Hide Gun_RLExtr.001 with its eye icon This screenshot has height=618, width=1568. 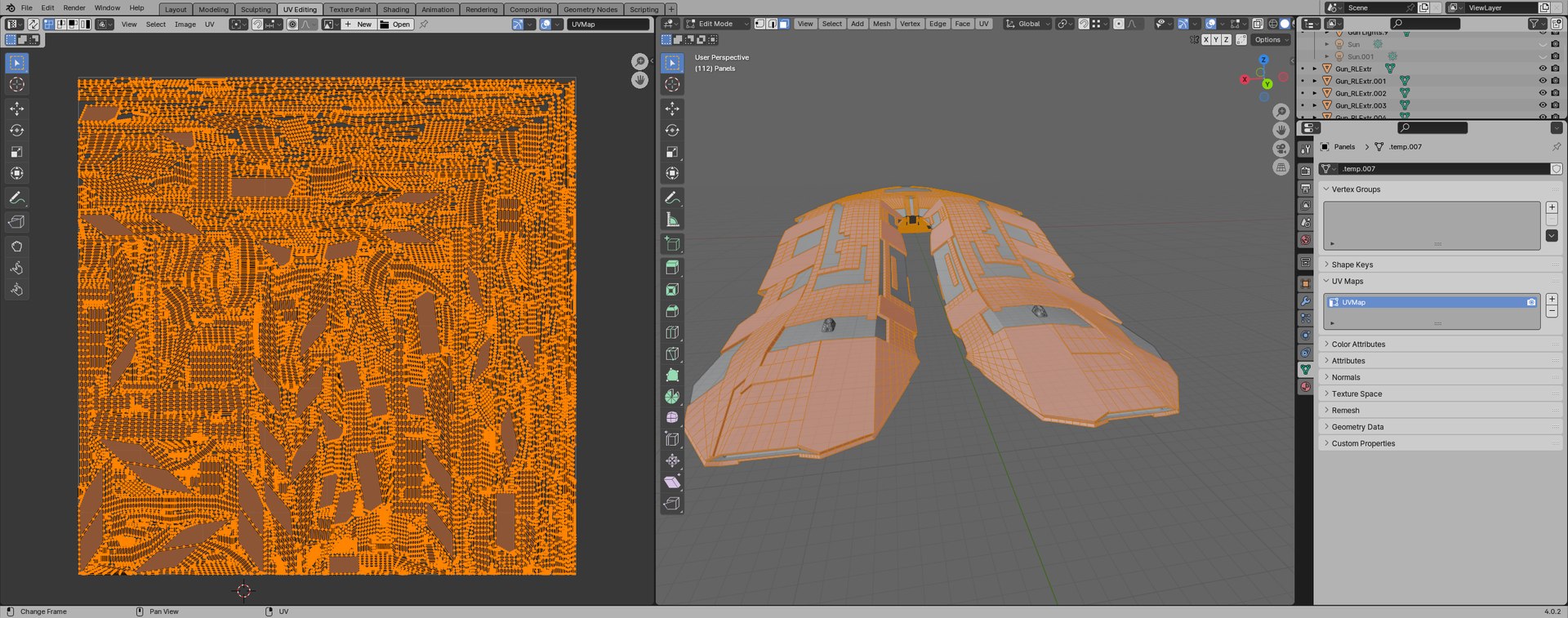coord(1543,81)
